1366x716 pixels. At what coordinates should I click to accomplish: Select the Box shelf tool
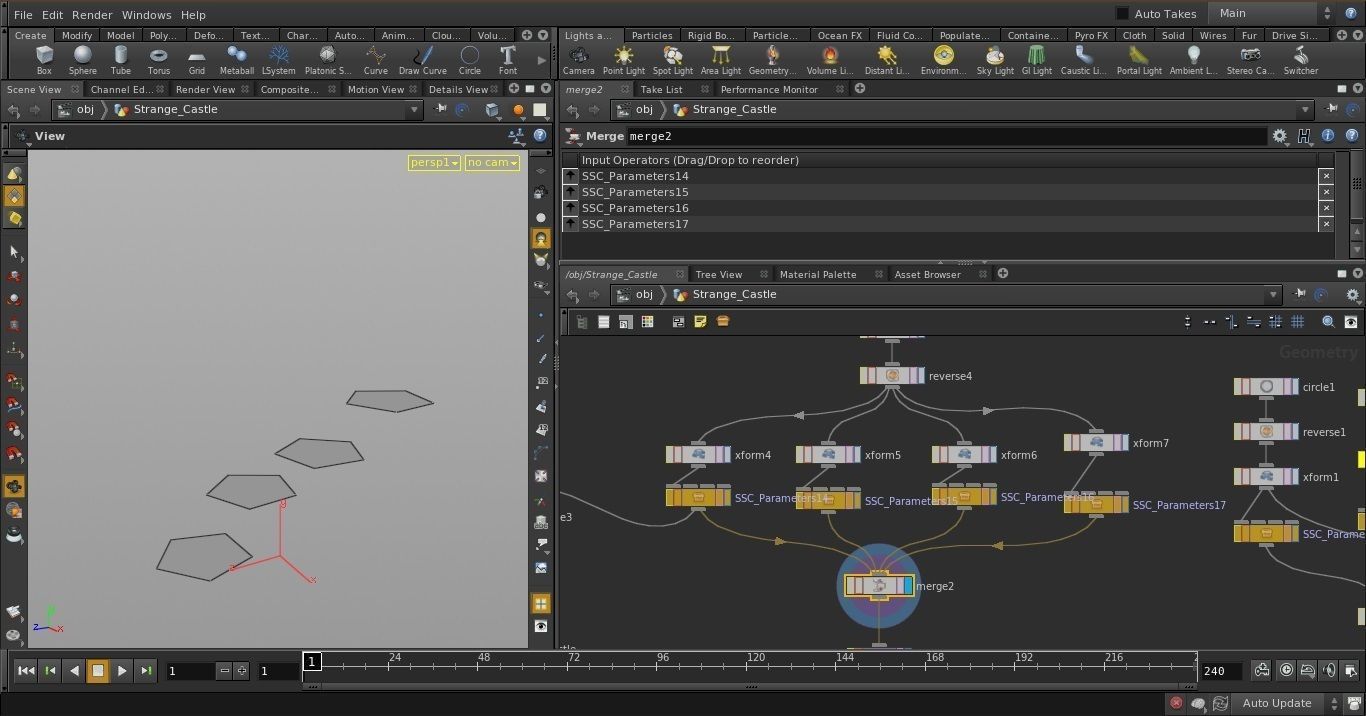coord(44,60)
